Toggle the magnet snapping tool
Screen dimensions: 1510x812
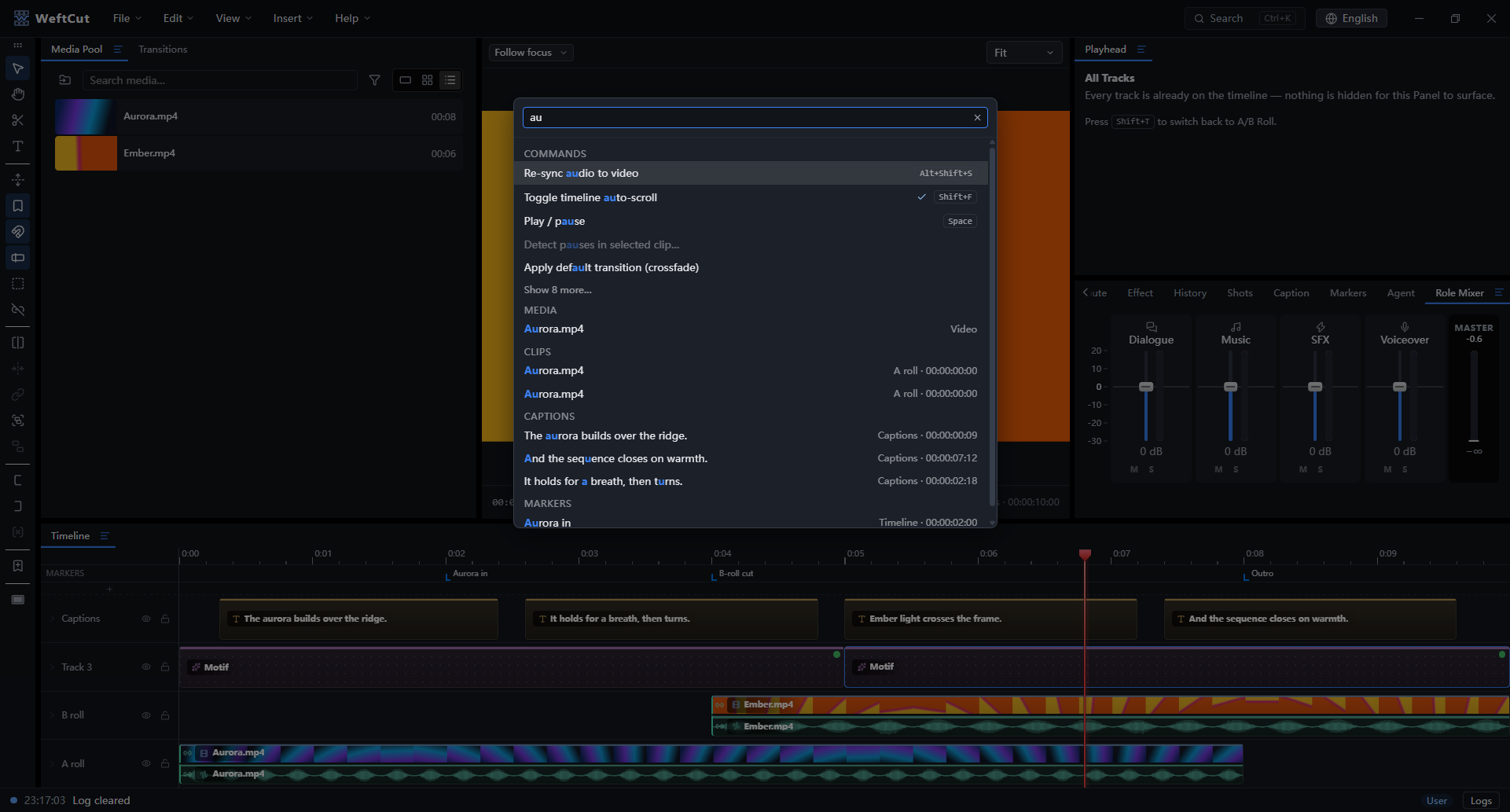pyautogui.click(x=17, y=232)
